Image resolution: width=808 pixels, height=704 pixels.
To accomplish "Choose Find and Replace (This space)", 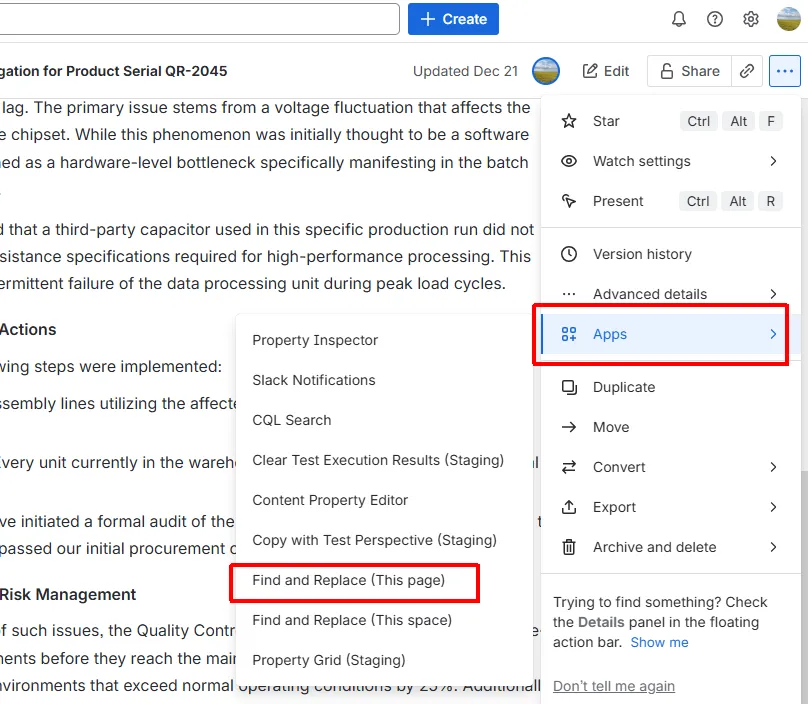I will 352,620.
